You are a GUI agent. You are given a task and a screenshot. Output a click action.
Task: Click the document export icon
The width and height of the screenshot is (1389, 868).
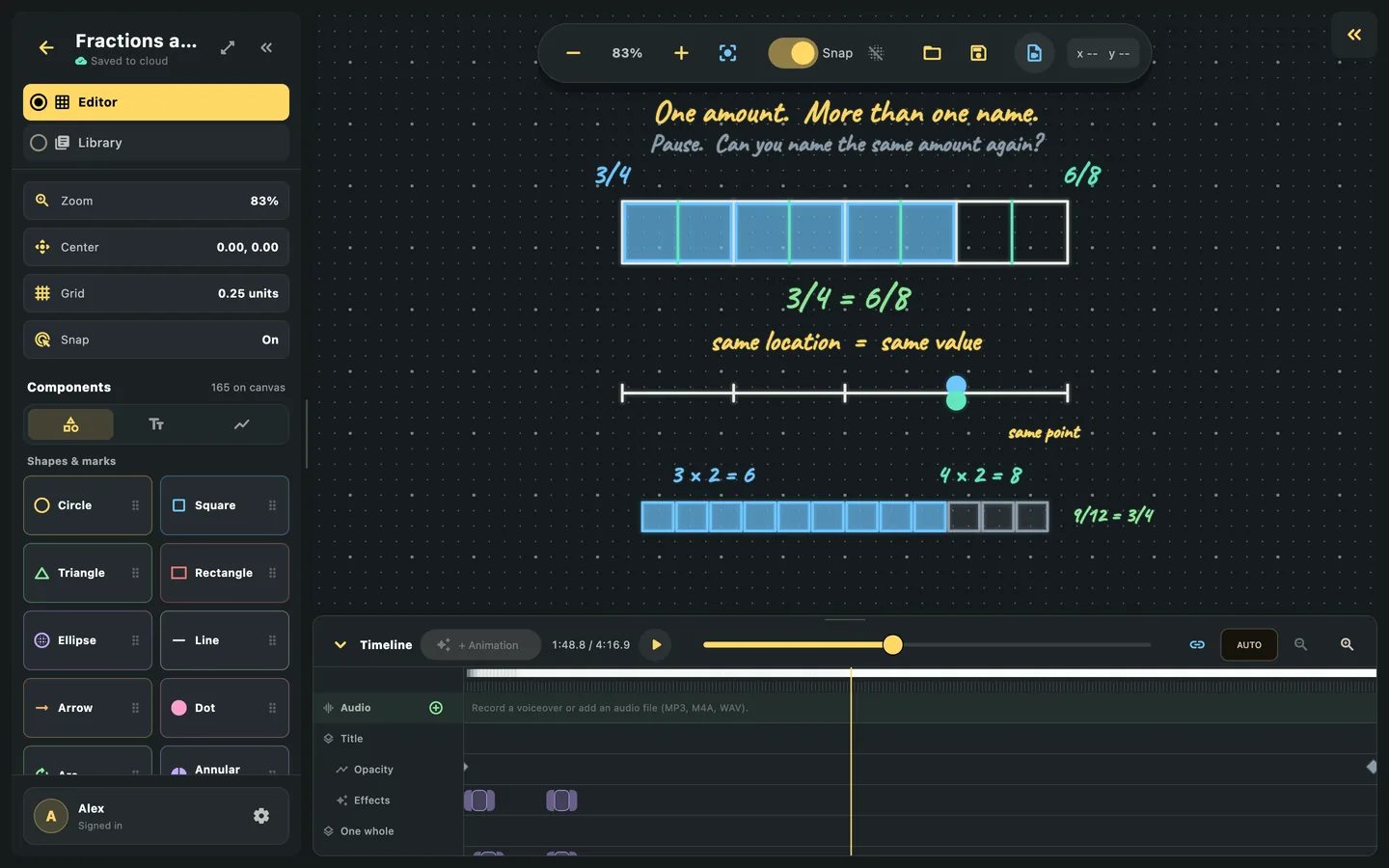1034,53
